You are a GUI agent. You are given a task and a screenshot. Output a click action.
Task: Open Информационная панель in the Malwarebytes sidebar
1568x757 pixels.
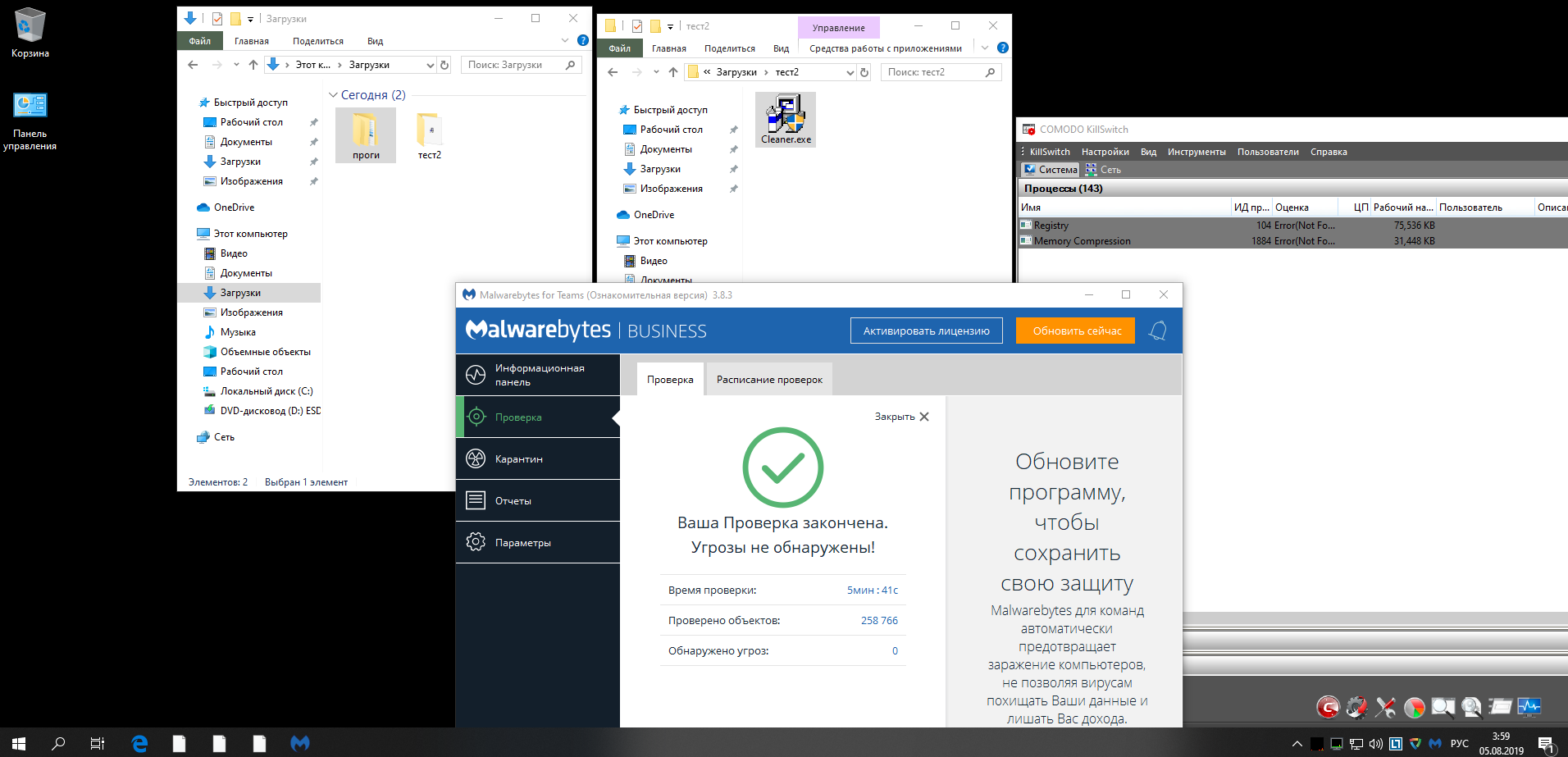tap(538, 375)
